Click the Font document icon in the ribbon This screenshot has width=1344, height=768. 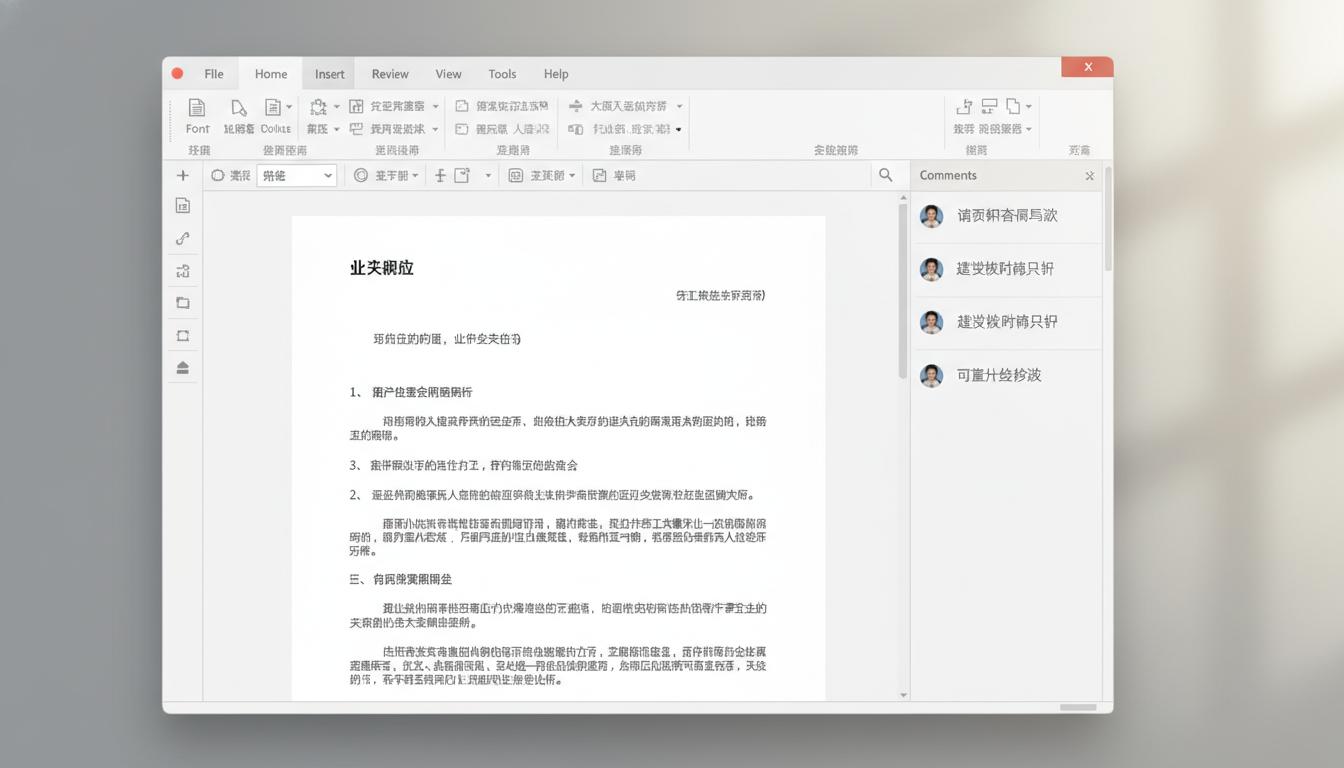(x=197, y=107)
